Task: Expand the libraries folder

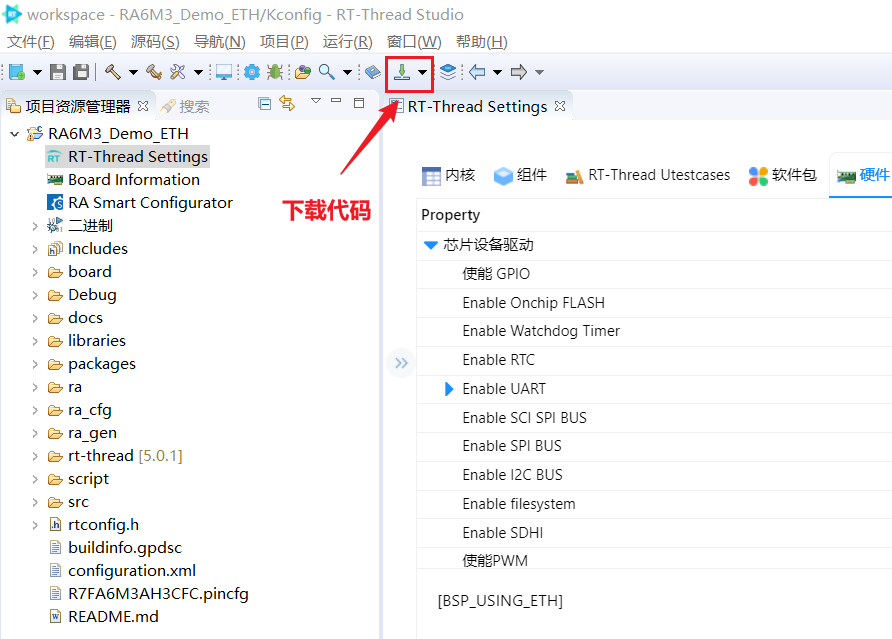Action: 35,341
